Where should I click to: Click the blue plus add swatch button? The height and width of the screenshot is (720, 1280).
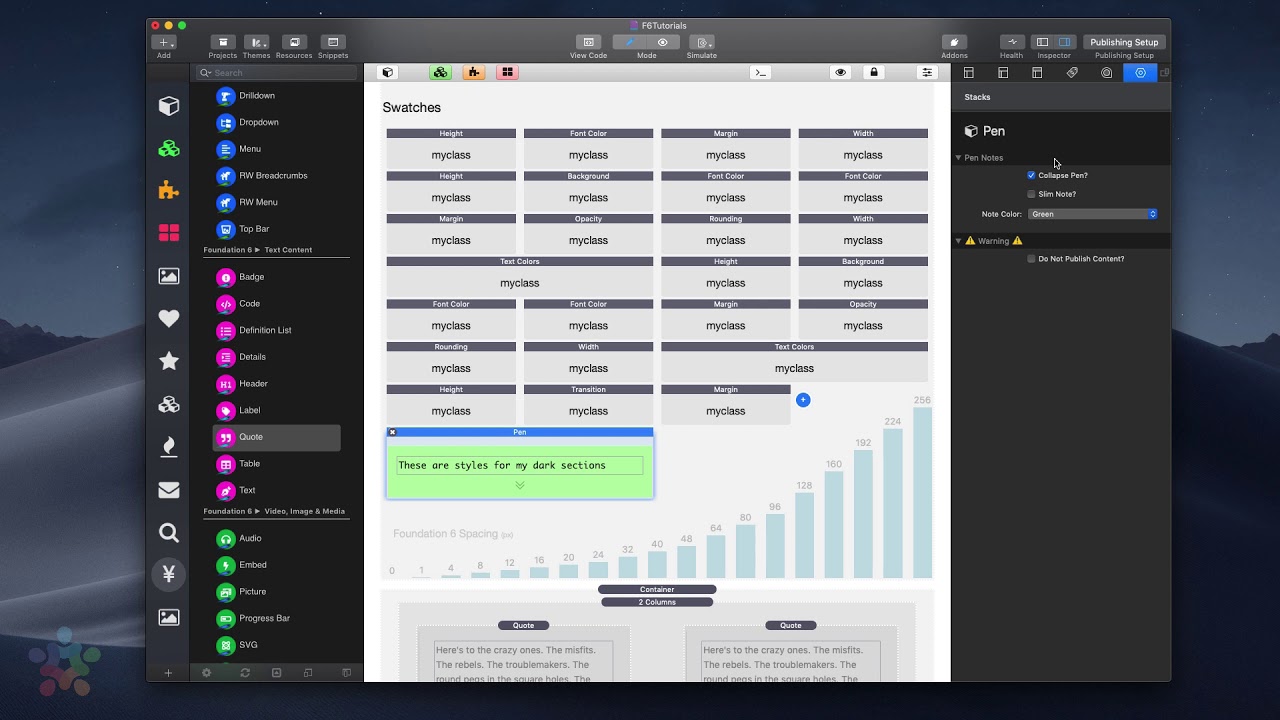tap(803, 400)
